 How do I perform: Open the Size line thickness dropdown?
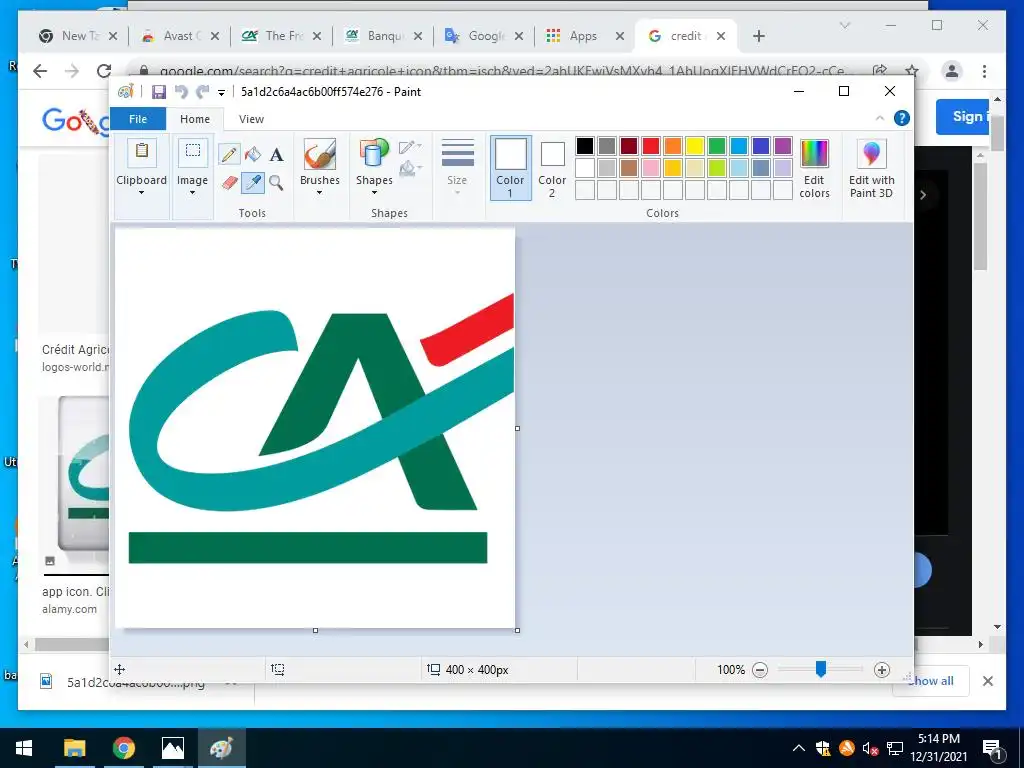(x=457, y=167)
